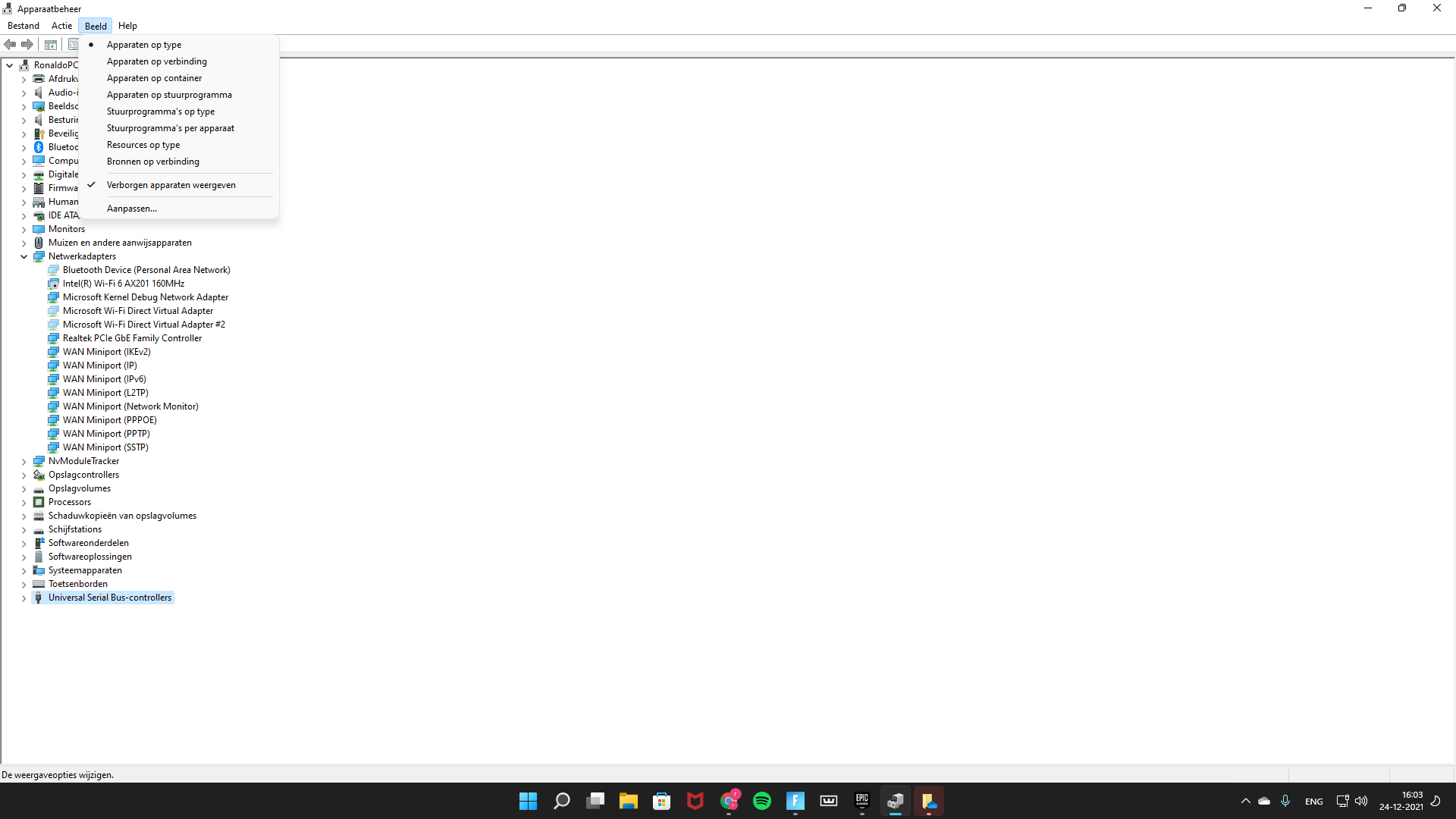Click the Bluetooth category icon in the tree
The height and width of the screenshot is (819, 1456).
[39, 147]
